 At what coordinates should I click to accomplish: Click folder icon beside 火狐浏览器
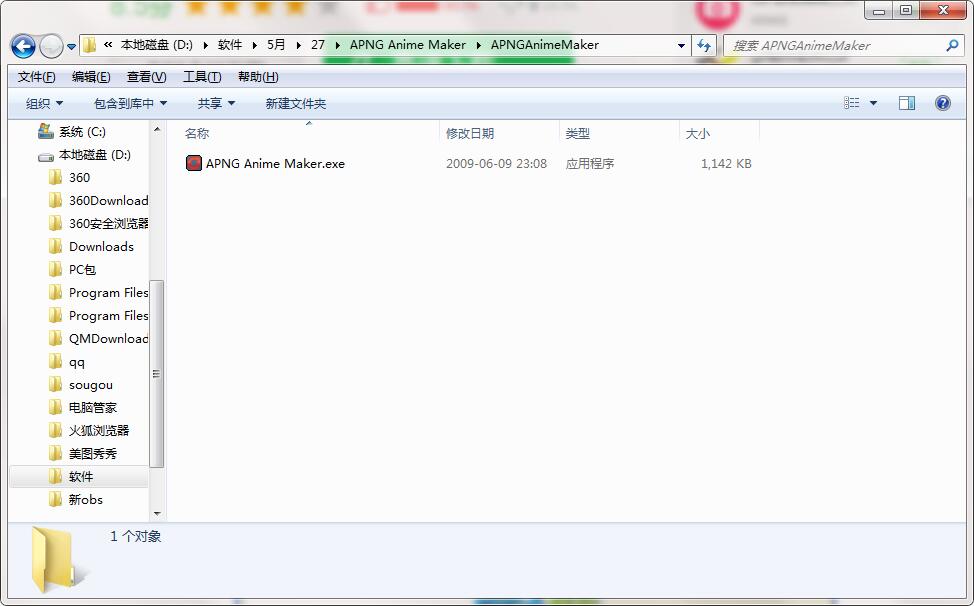(x=55, y=430)
